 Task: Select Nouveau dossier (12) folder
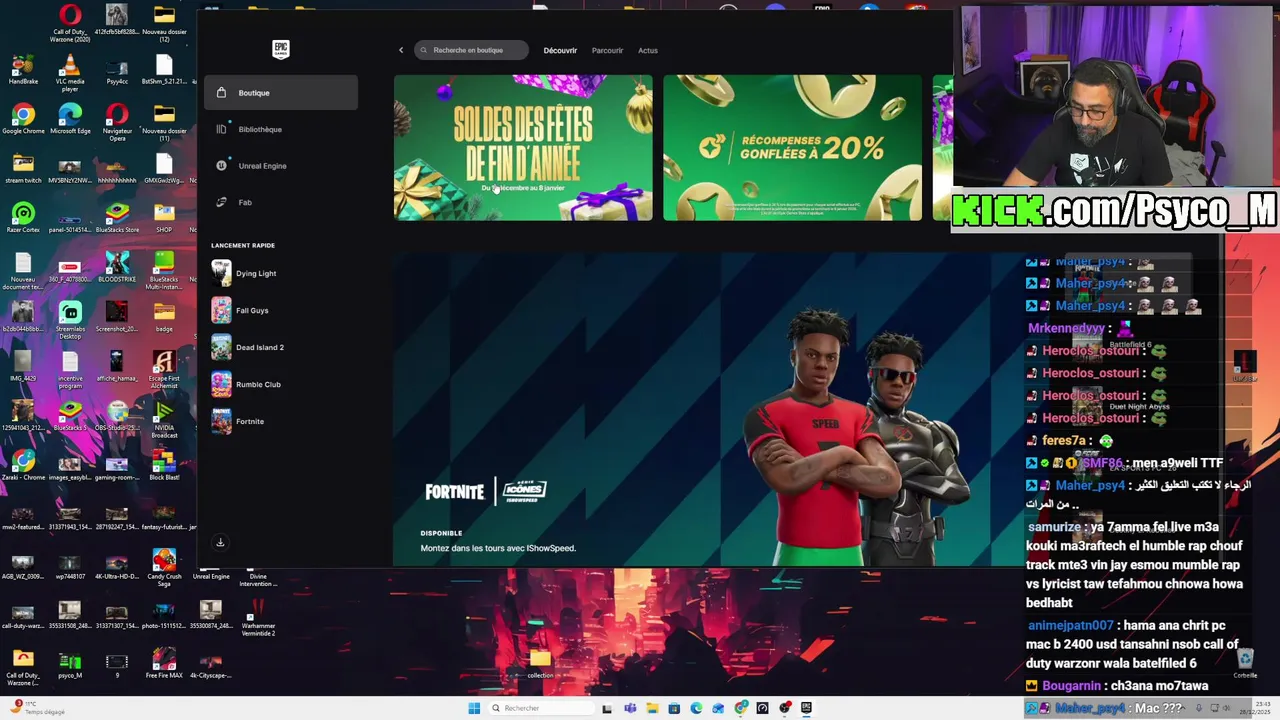point(164,24)
